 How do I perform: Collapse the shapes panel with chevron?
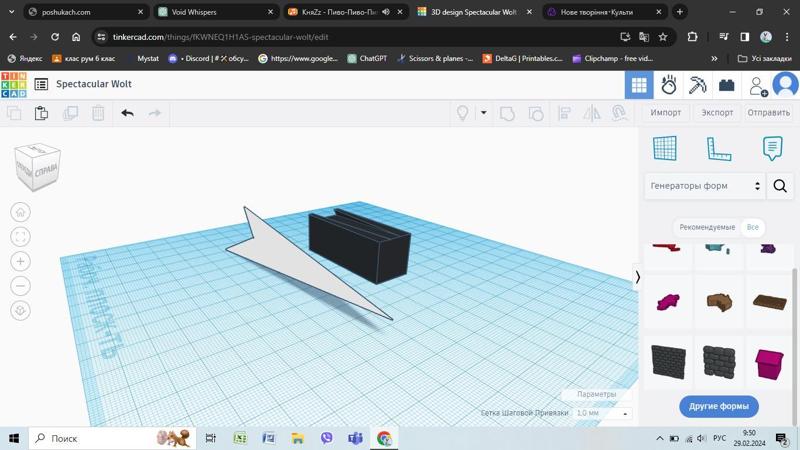pos(638,277)
